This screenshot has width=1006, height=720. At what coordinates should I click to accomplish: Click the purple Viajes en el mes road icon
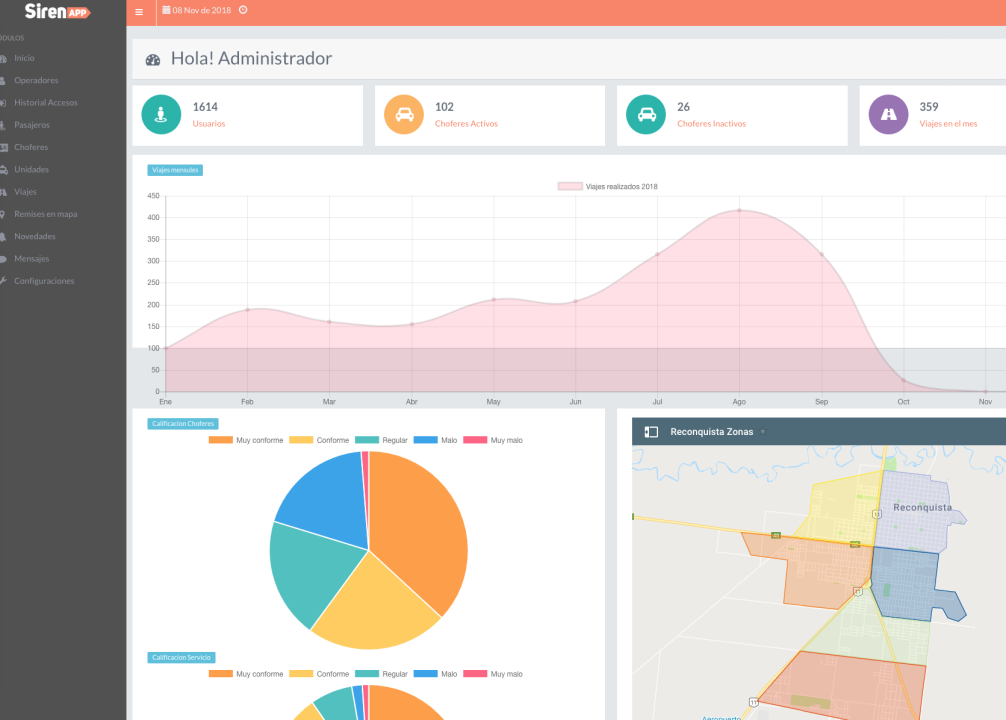pyautogui.click(x=888, y=114)
